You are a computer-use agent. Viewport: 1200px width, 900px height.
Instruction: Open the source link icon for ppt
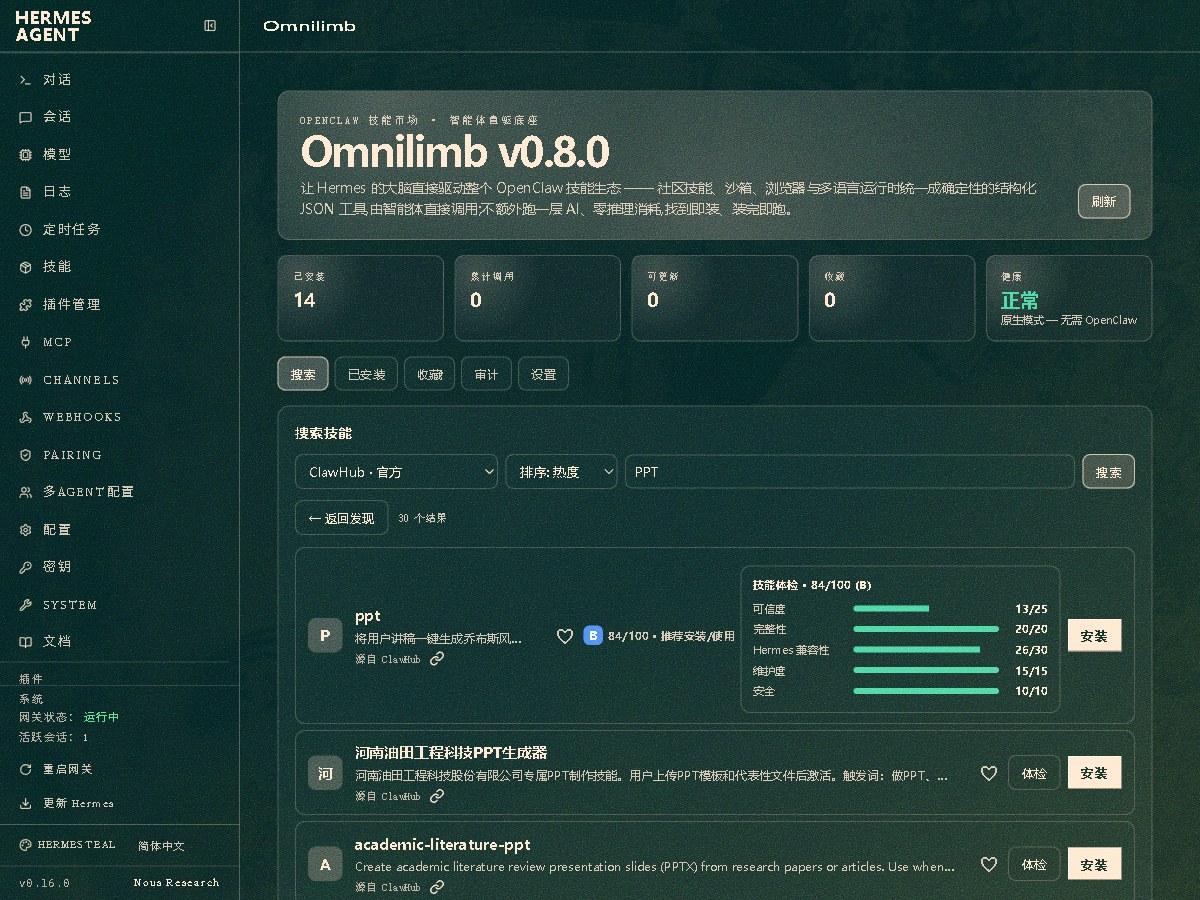(x=437, y=659)
